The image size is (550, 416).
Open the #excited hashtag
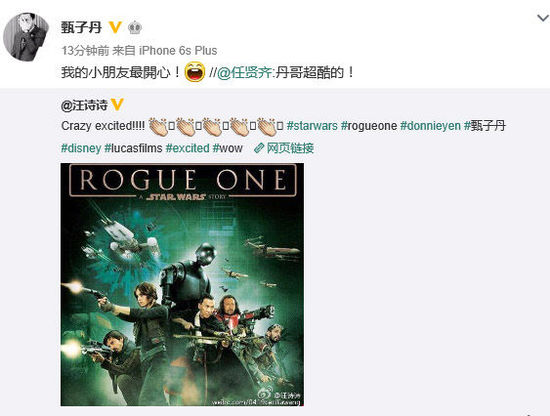[x=187, y=148]
